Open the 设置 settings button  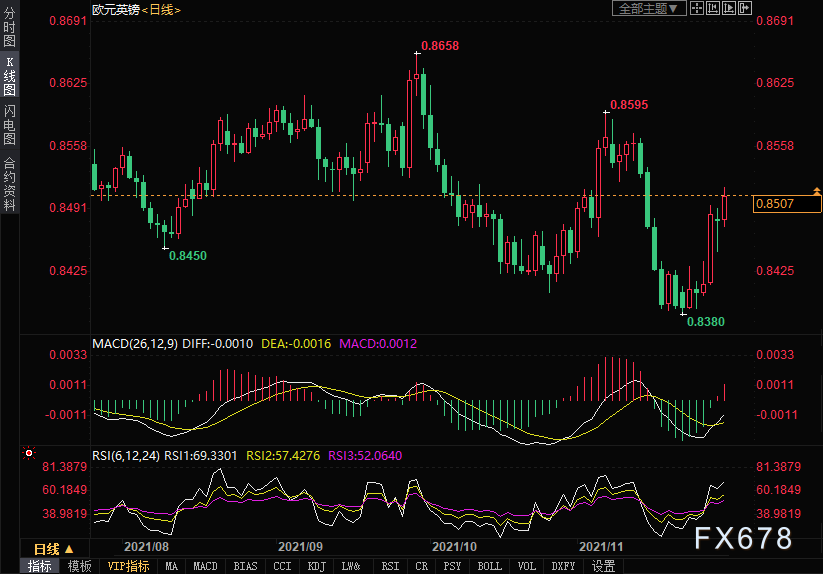coord(603,566)
